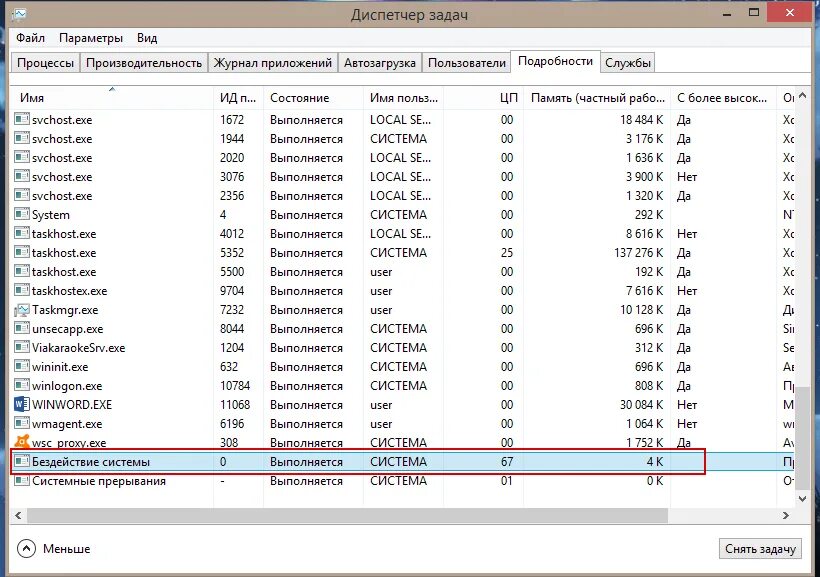Click the taskhostex.exe process icon
The height and width of the screenshot is (577, 820).
pos(22,290)
